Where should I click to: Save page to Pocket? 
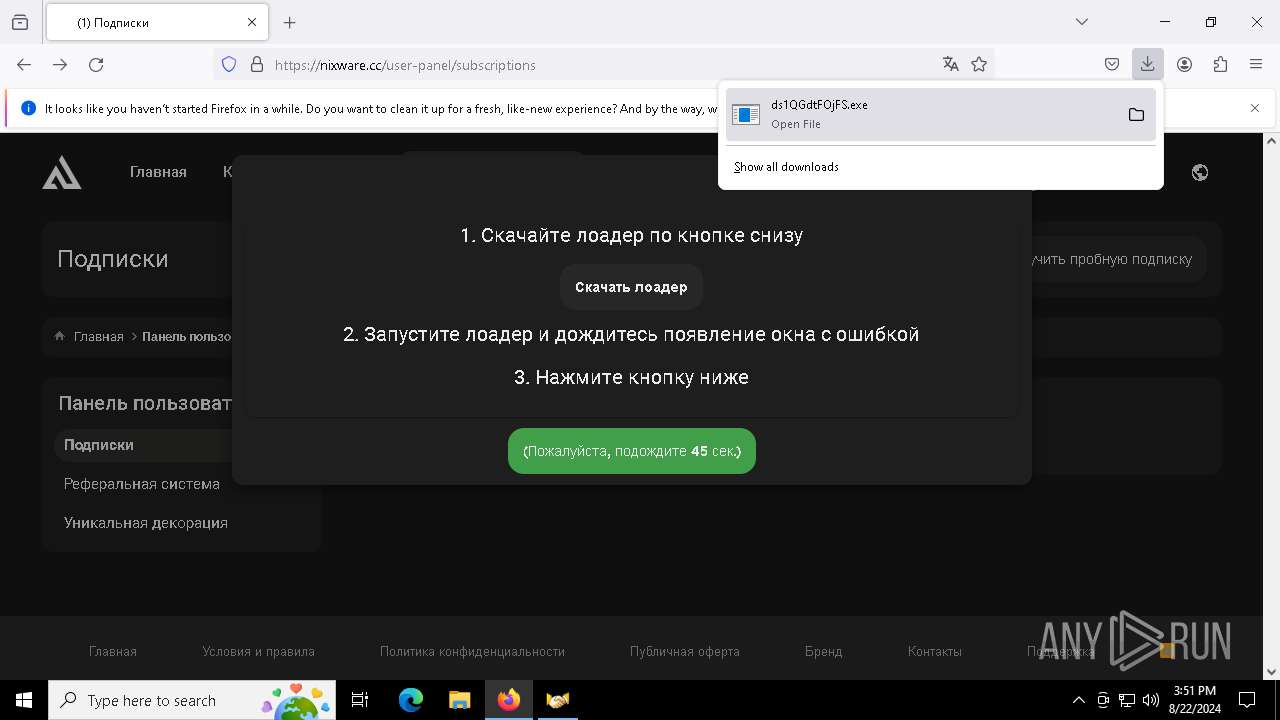(x=1112, y=65)
